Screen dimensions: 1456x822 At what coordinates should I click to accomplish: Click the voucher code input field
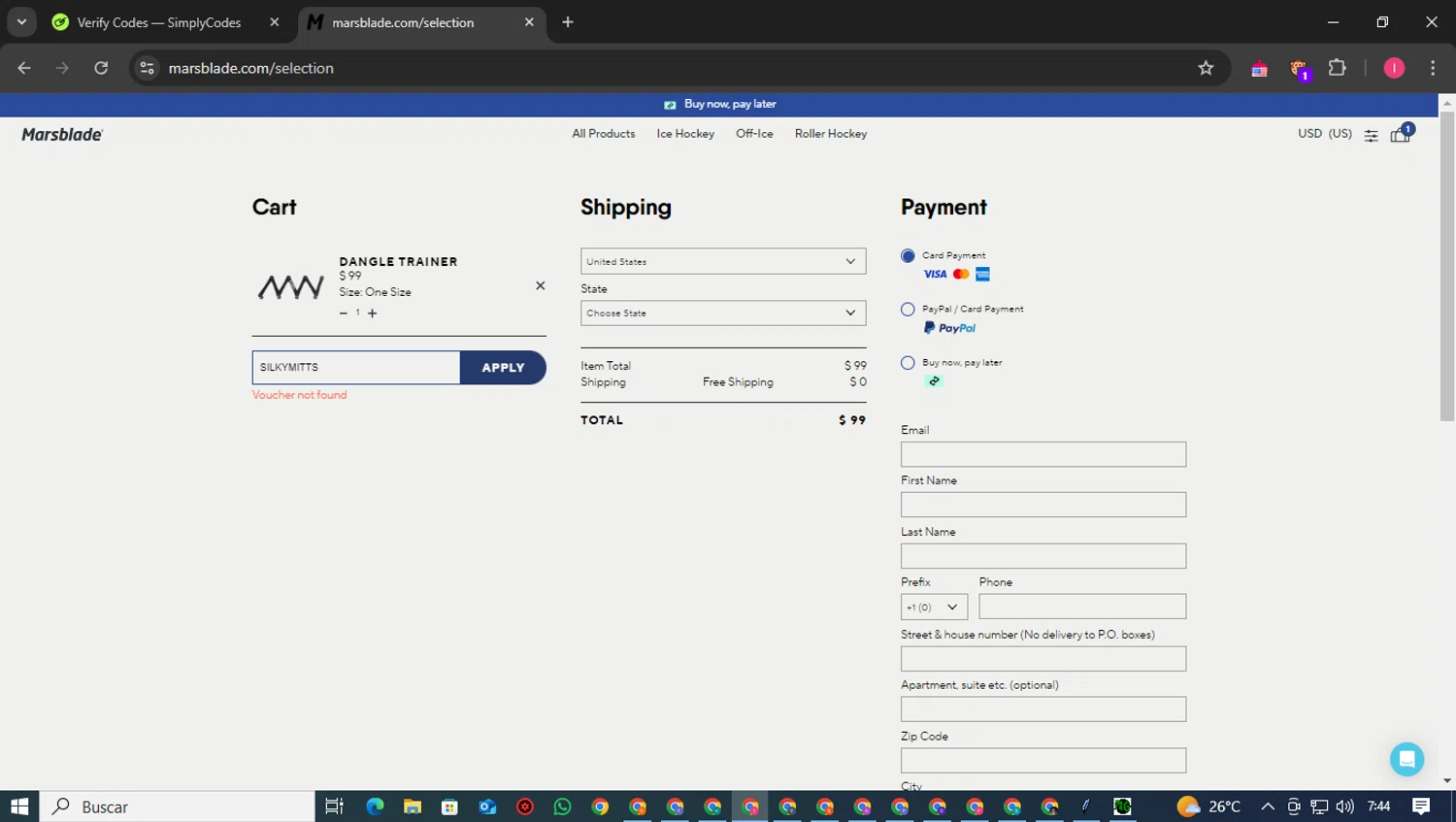pos(356,368)
